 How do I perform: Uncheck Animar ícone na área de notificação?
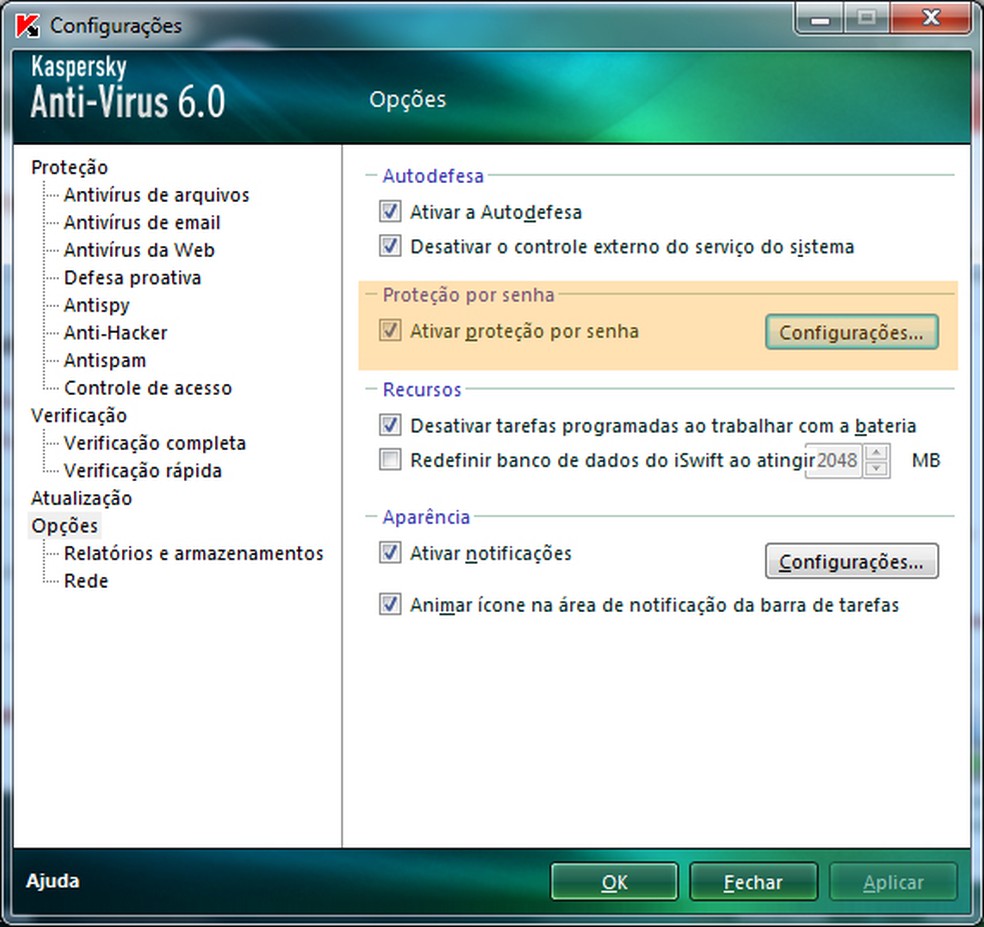pyautogui.click(x=389, y=604)
